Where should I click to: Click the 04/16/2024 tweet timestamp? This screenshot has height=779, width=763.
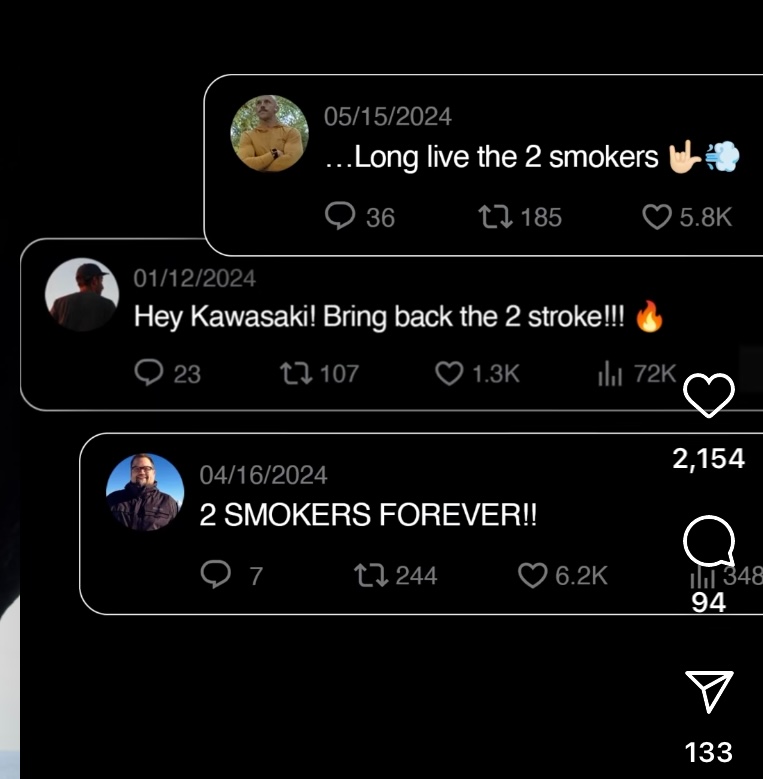(x=263, y=476)
